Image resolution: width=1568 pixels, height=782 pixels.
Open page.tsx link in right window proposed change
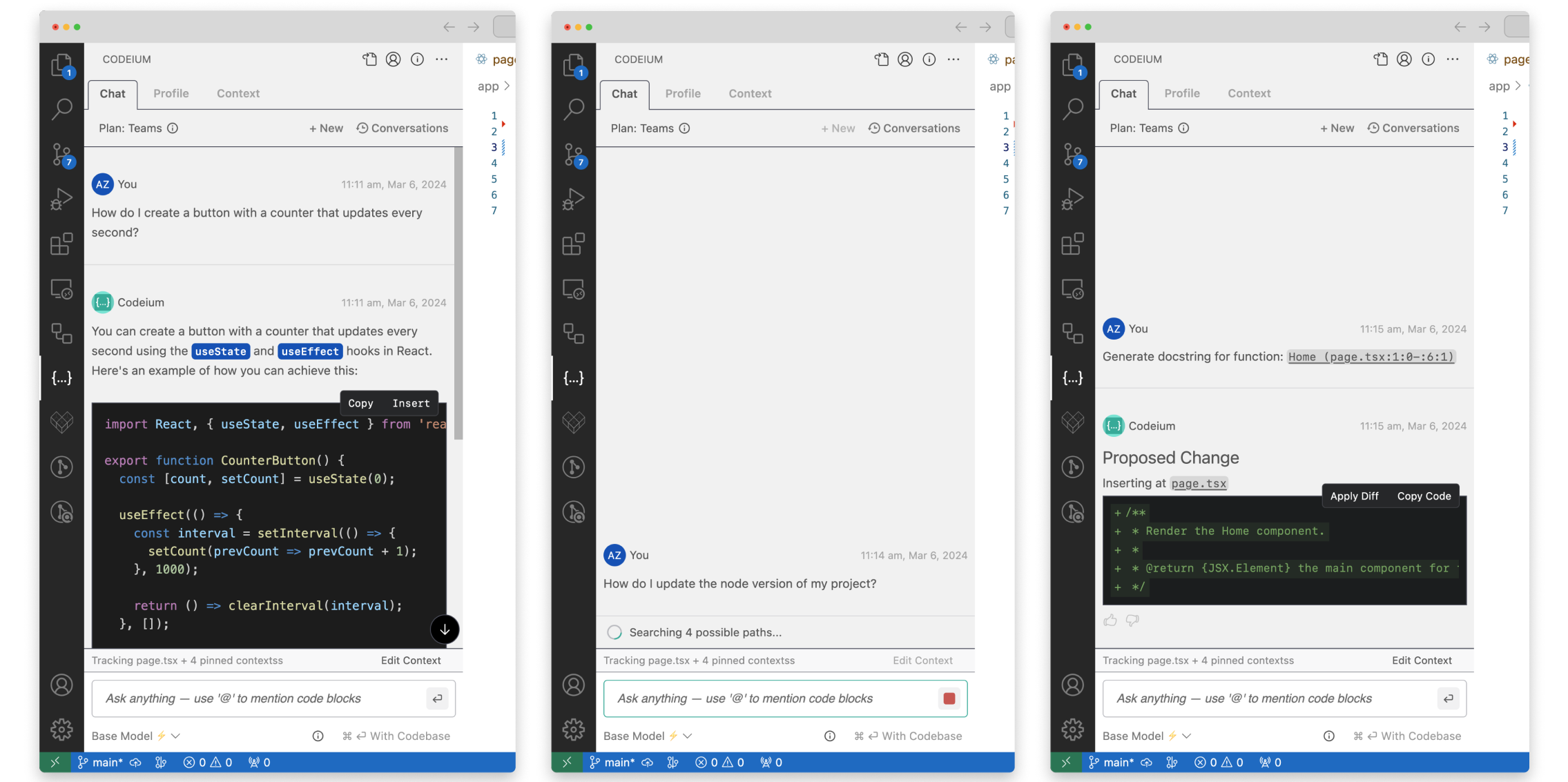[1199, 484]
